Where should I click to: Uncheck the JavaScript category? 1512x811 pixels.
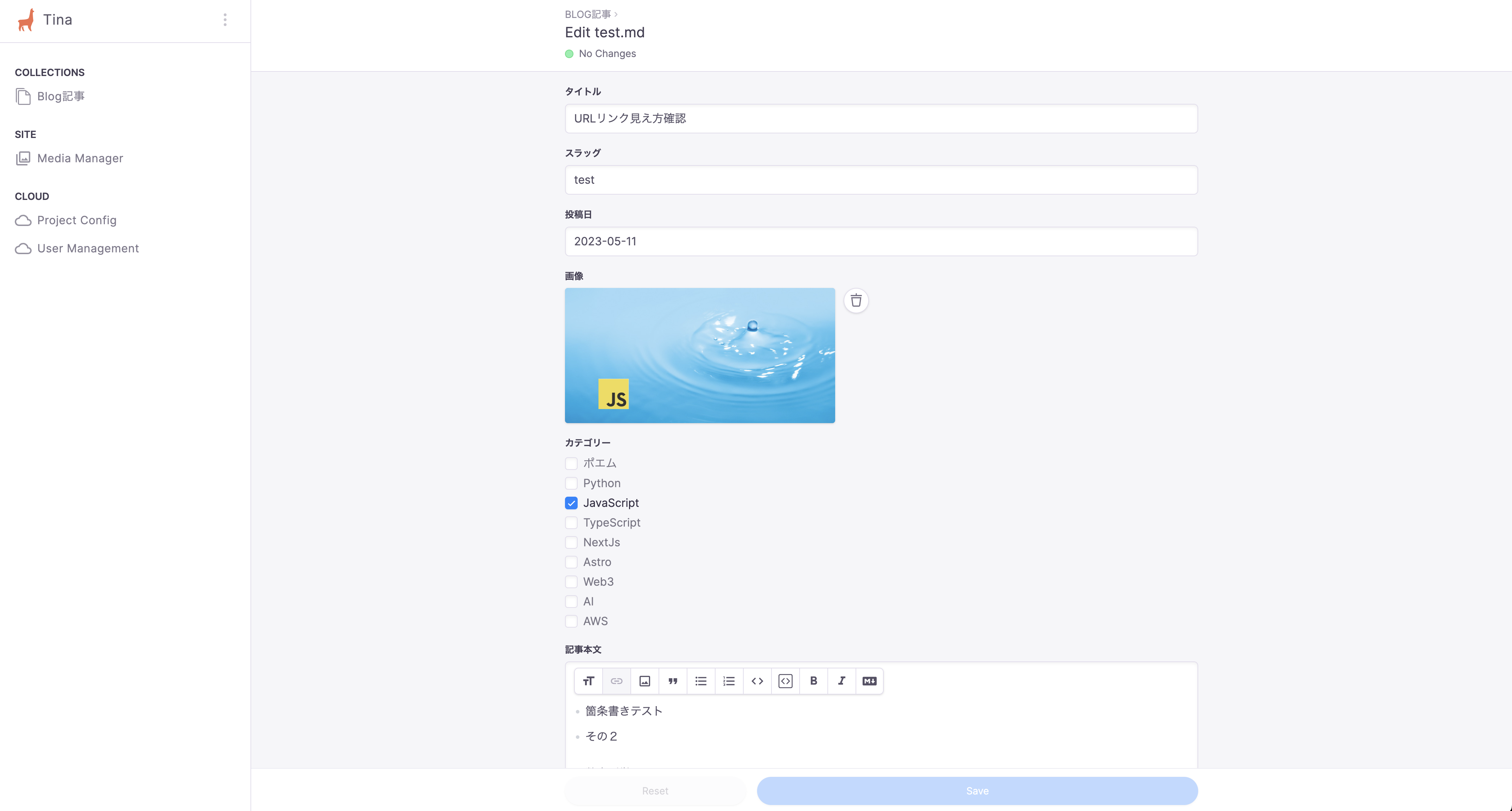pyautogui.click(x=571, y=503)
